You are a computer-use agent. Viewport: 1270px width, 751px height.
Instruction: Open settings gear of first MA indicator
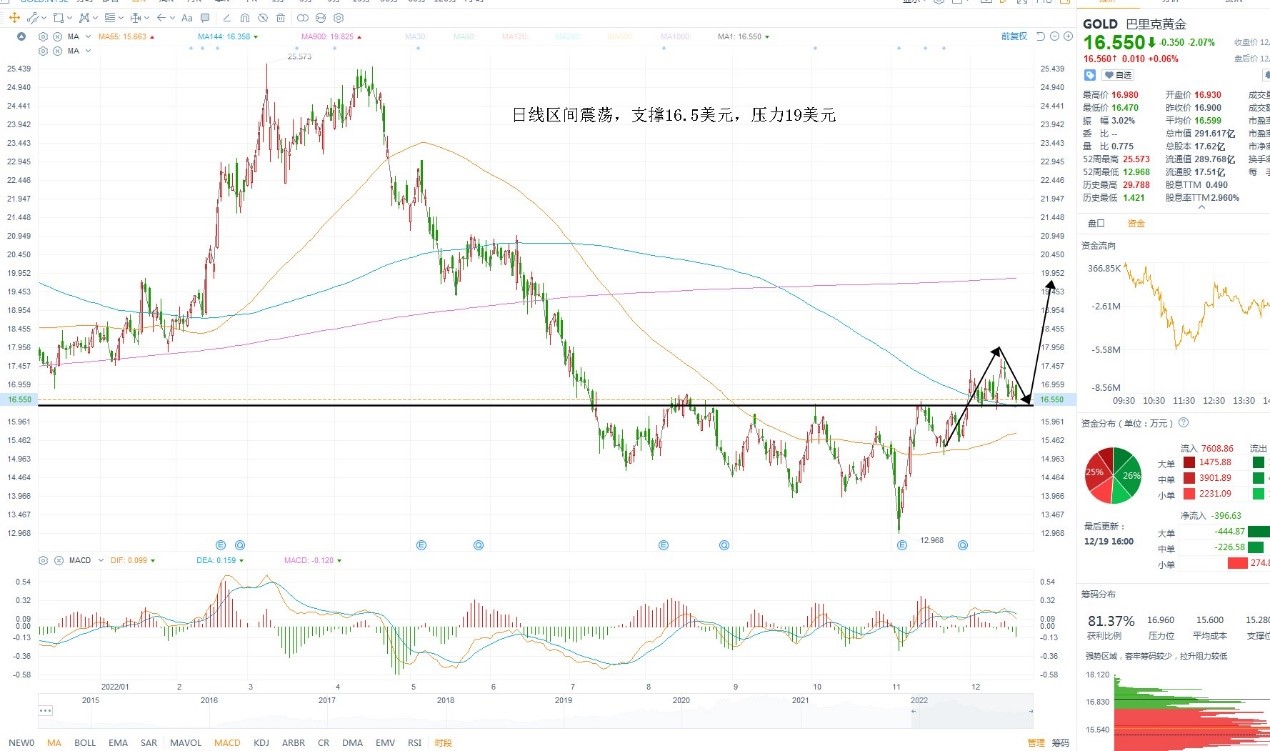click(x=43, y=37)
